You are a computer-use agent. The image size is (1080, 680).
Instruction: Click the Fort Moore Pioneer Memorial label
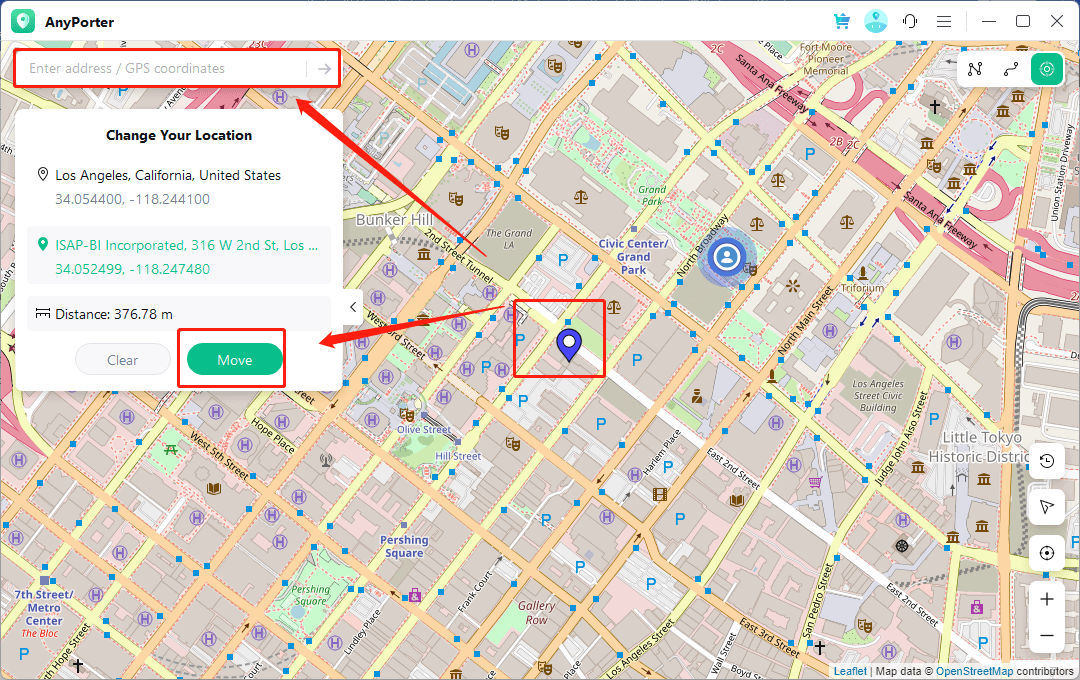826,59
